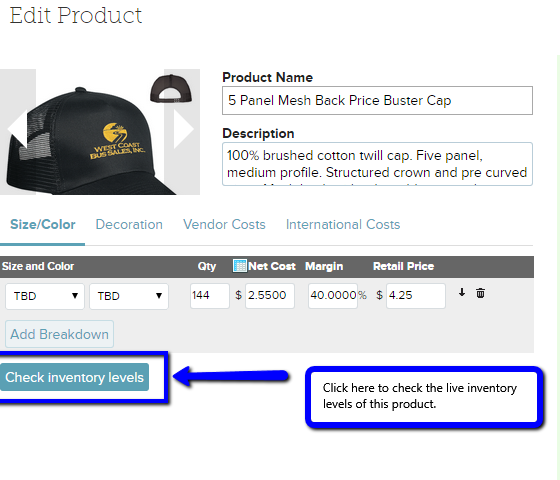The width and height of the screenshot is (560, 480).
Task: Click the down arrow icon in row
Action: 462,292
